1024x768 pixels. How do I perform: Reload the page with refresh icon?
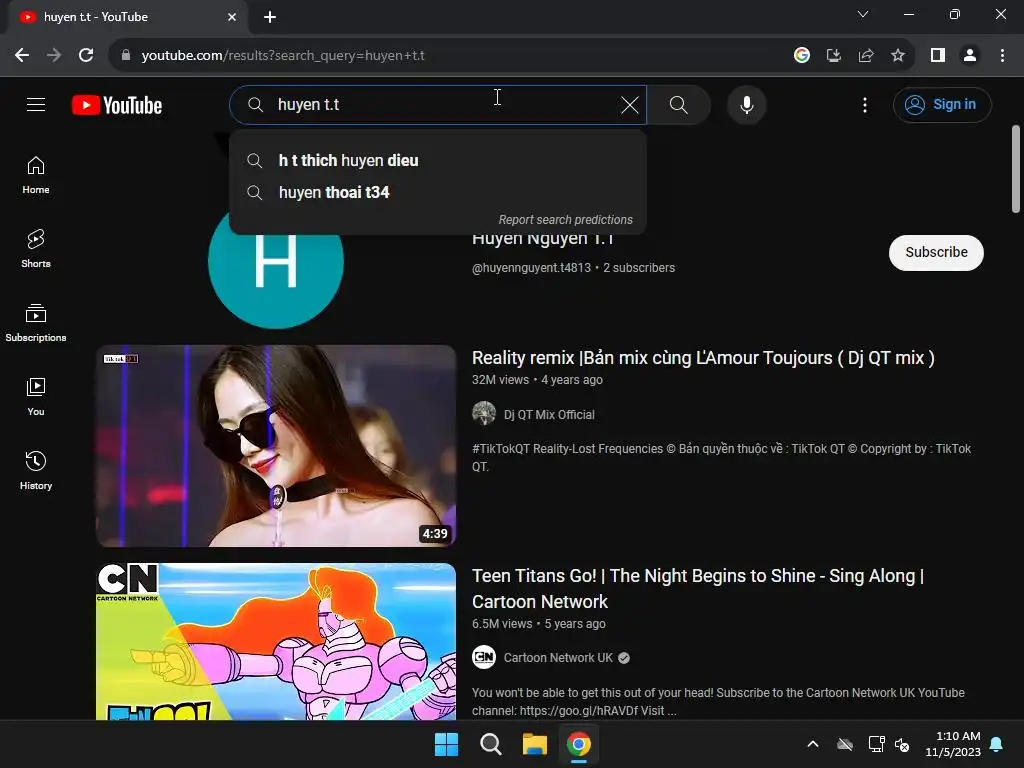coord(86,56)
